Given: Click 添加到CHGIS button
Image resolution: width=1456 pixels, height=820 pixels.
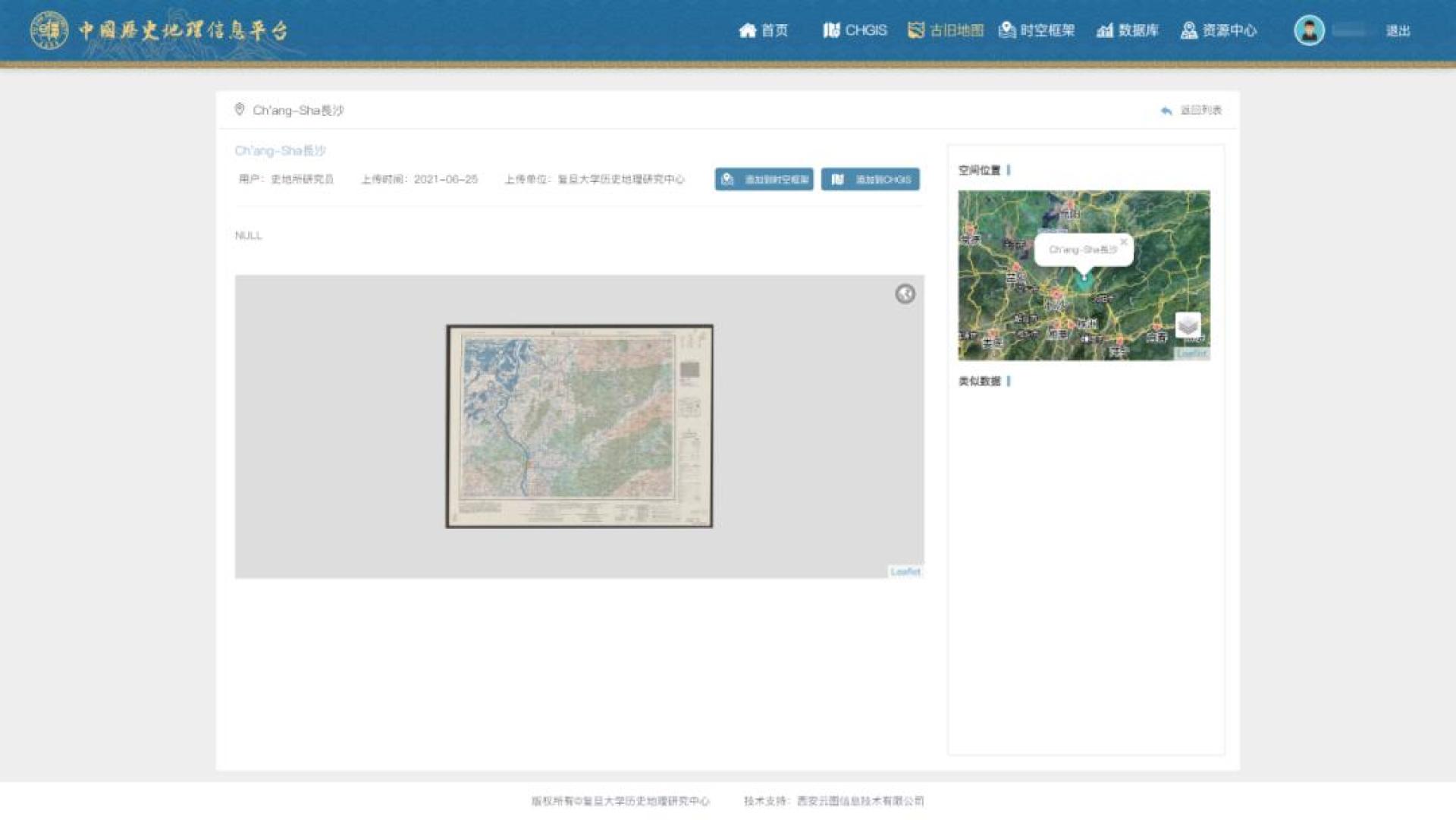Looking at the screenshot, I should point(870,180).
